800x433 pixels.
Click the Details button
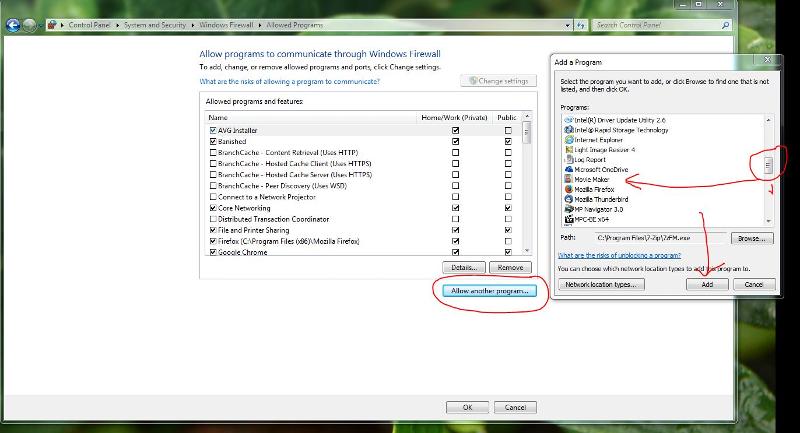[x=464, y=267]
